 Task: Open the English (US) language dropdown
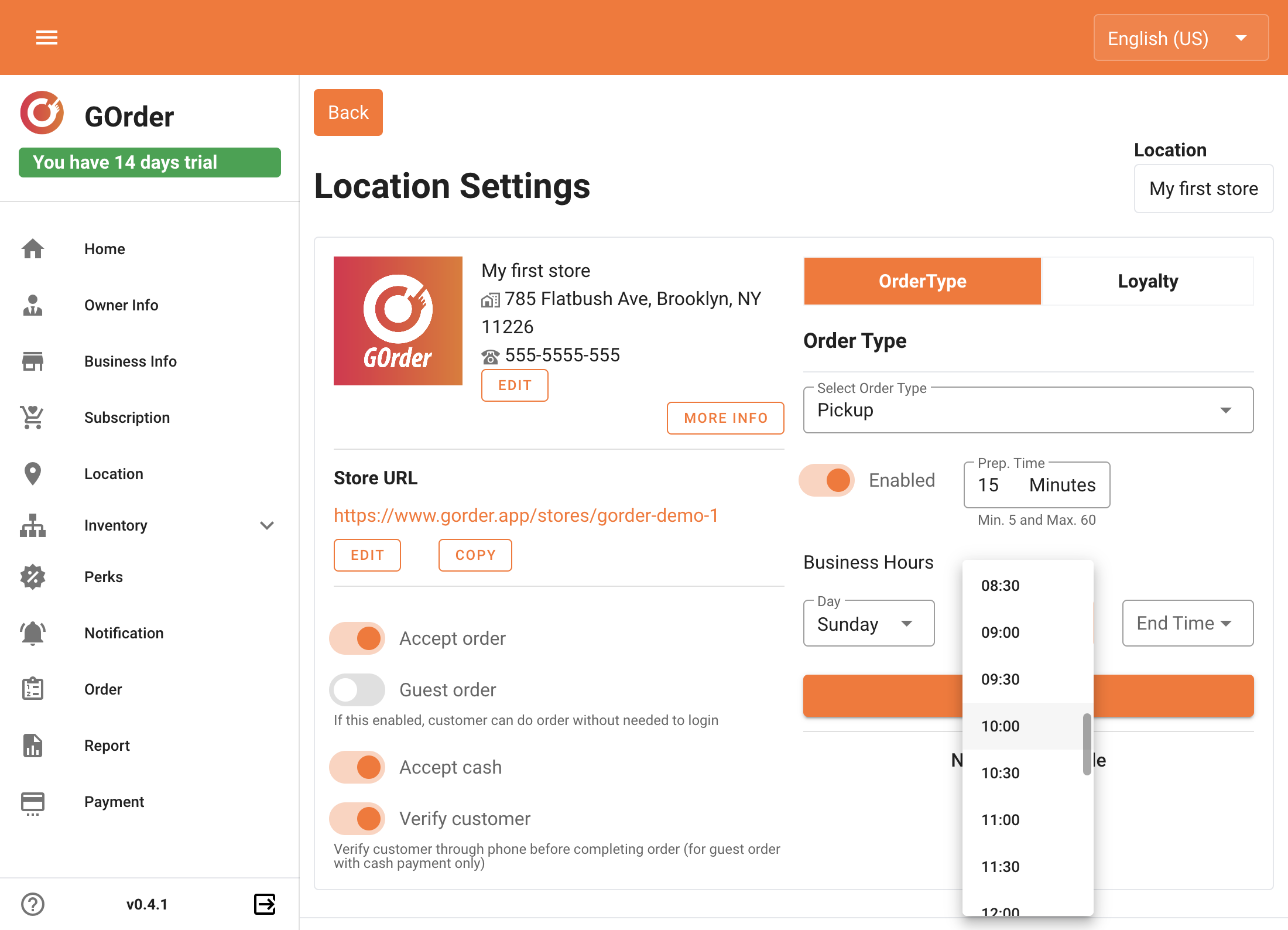1181,38
